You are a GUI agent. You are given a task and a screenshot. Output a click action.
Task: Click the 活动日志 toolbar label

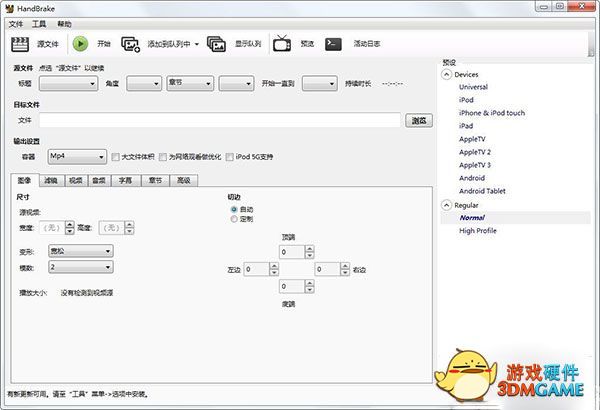point(367,44)
